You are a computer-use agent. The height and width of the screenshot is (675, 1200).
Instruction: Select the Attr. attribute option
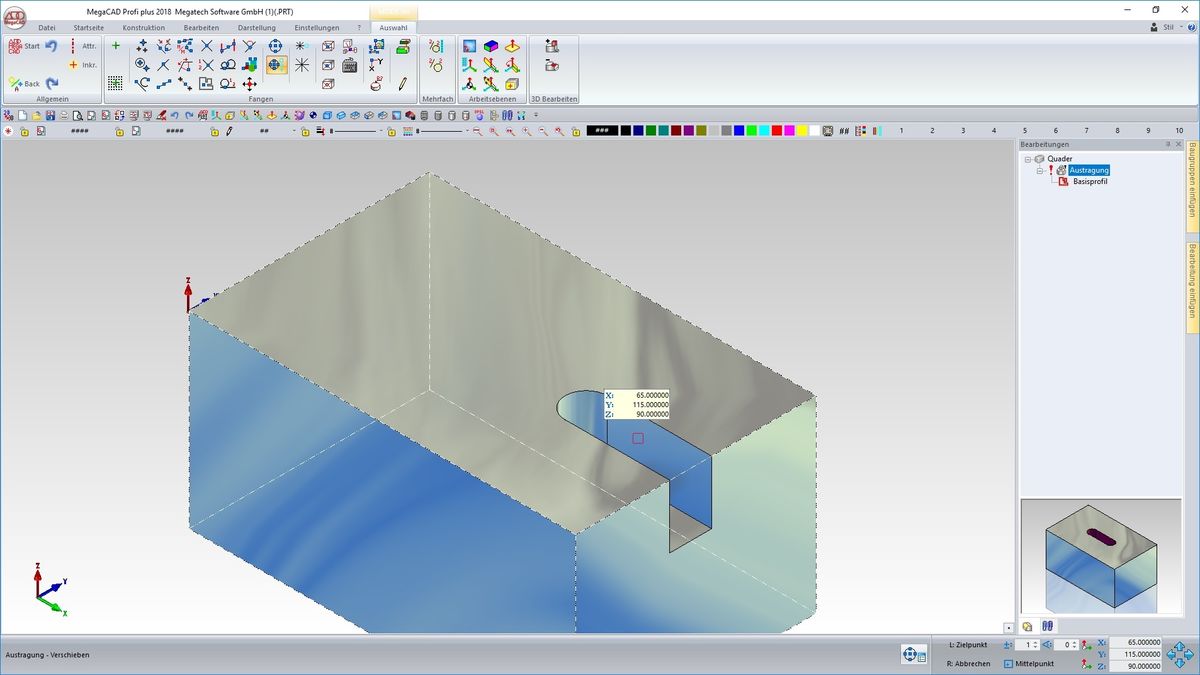tap(83, 46)
